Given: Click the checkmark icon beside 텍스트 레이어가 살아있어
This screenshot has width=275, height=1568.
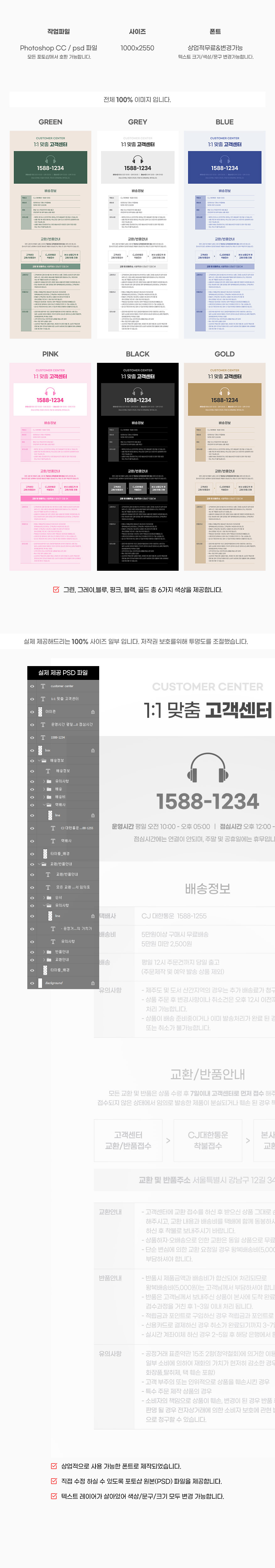Looking at the screenshot, I should pyautogui.click(x=54, y=1496).
